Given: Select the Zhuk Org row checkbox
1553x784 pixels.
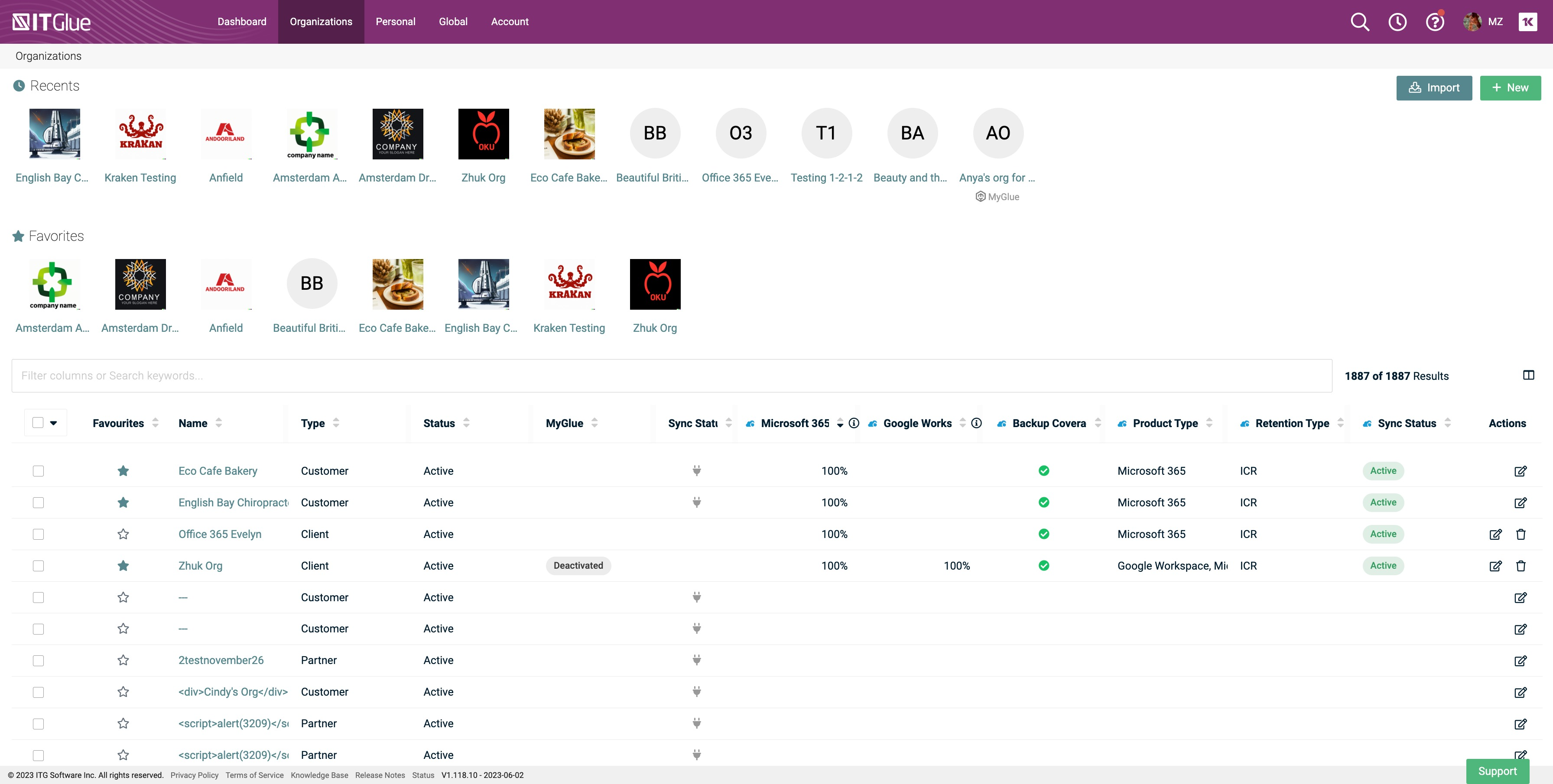Looking at the screenshot, I should pos(38,565).
